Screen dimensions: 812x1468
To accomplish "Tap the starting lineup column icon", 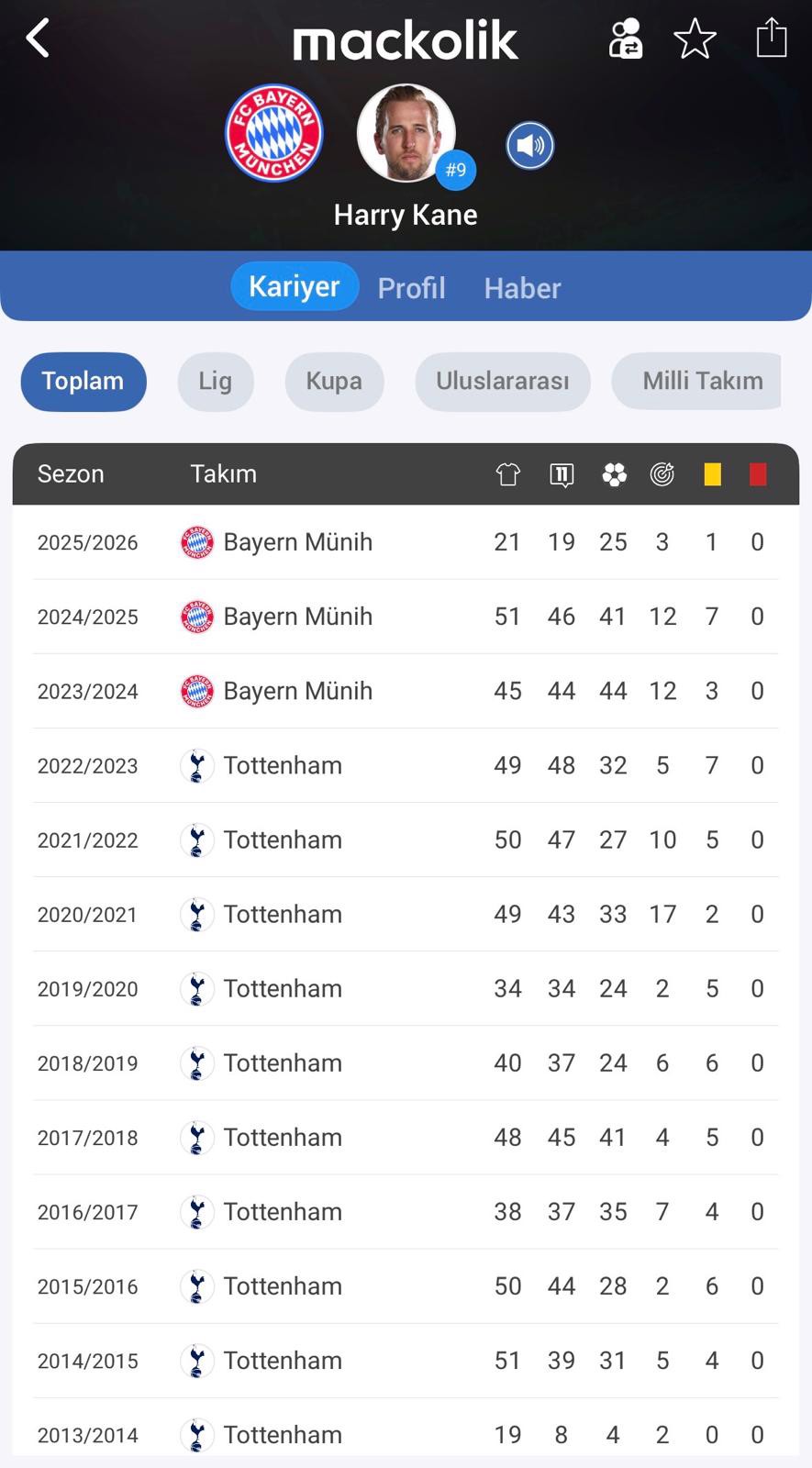I will (562, 474).
